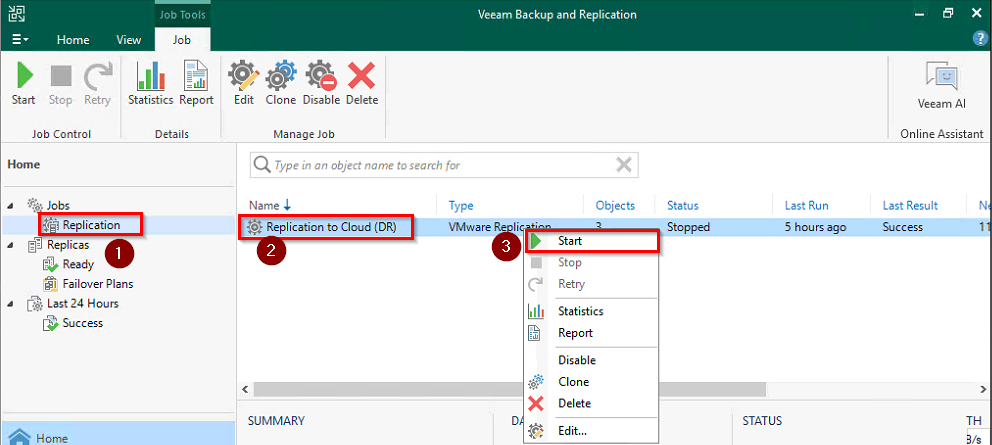Open Report from the ribbon Details group
Image resolution: width=992 pixels, height=445 pixels.
click(x=196, y=83)
